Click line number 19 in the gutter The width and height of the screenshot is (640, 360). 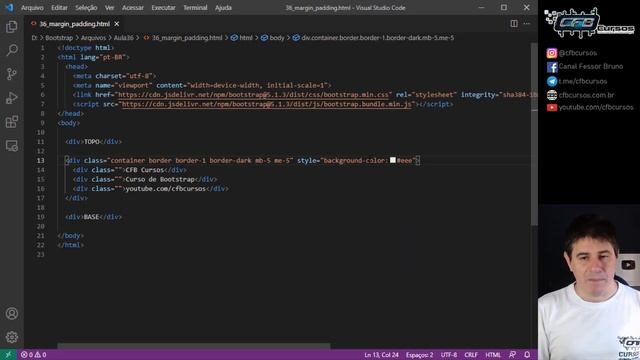[x=40, y=217]
